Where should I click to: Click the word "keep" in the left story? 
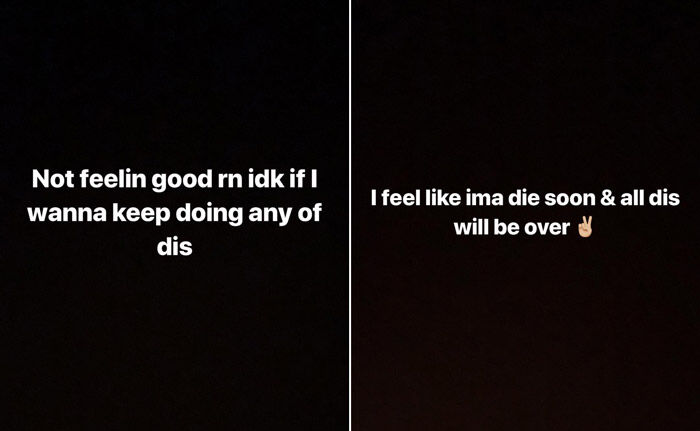click(x=141, y=214)
